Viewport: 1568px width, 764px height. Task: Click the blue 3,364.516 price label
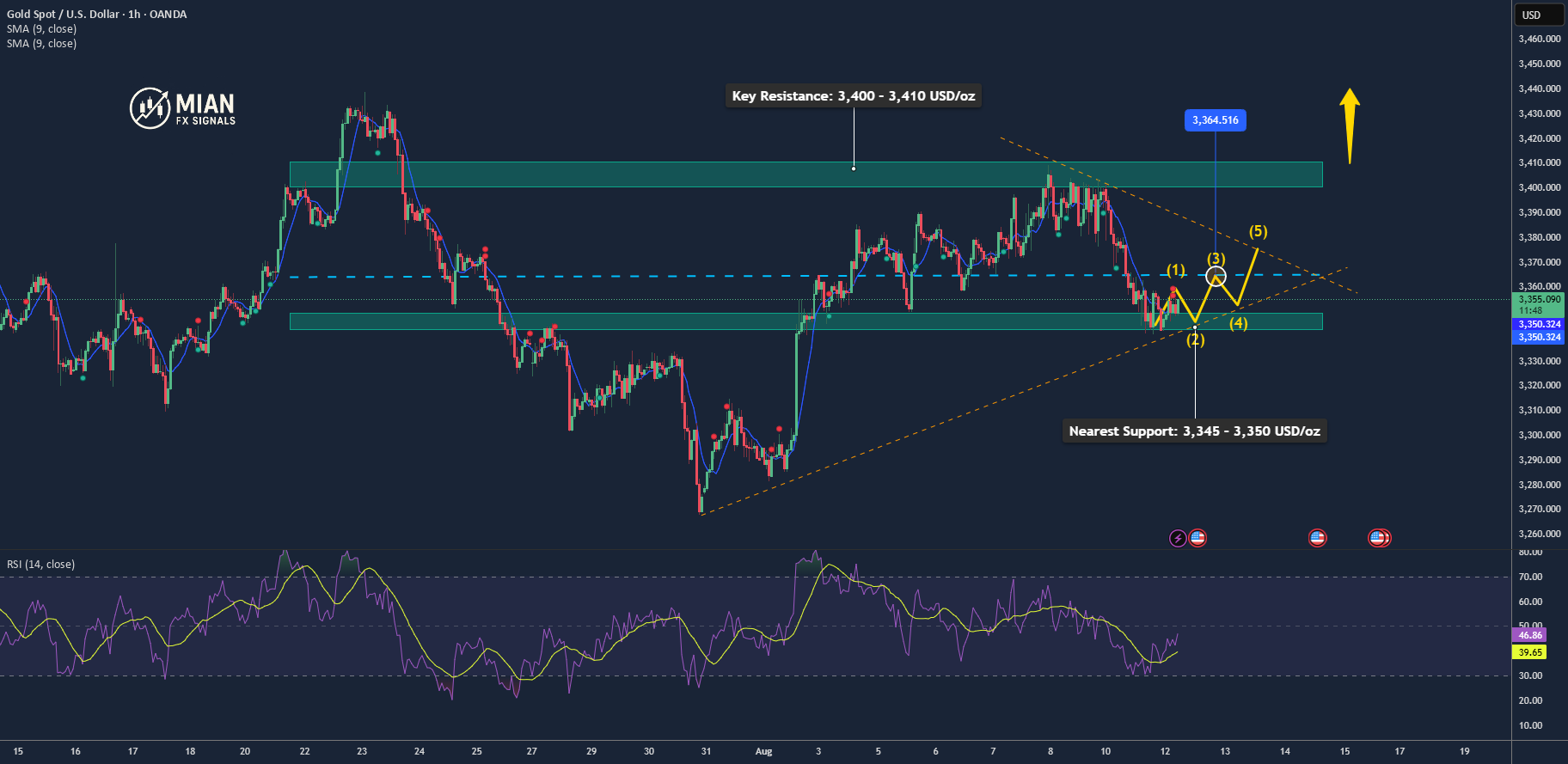point(1216,119)
